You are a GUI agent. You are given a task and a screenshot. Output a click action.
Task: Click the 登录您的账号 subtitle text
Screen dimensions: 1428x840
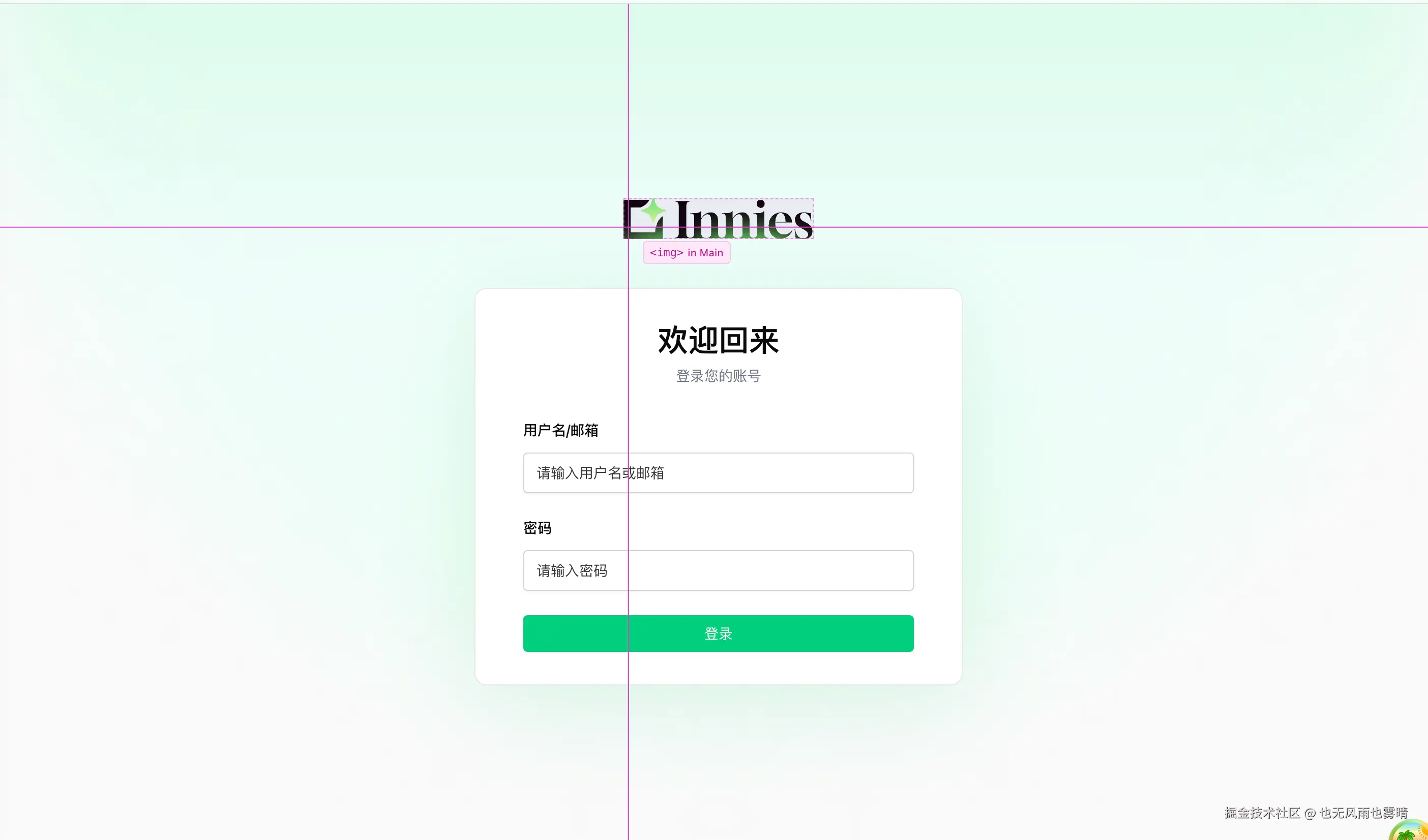click(718, 376)
